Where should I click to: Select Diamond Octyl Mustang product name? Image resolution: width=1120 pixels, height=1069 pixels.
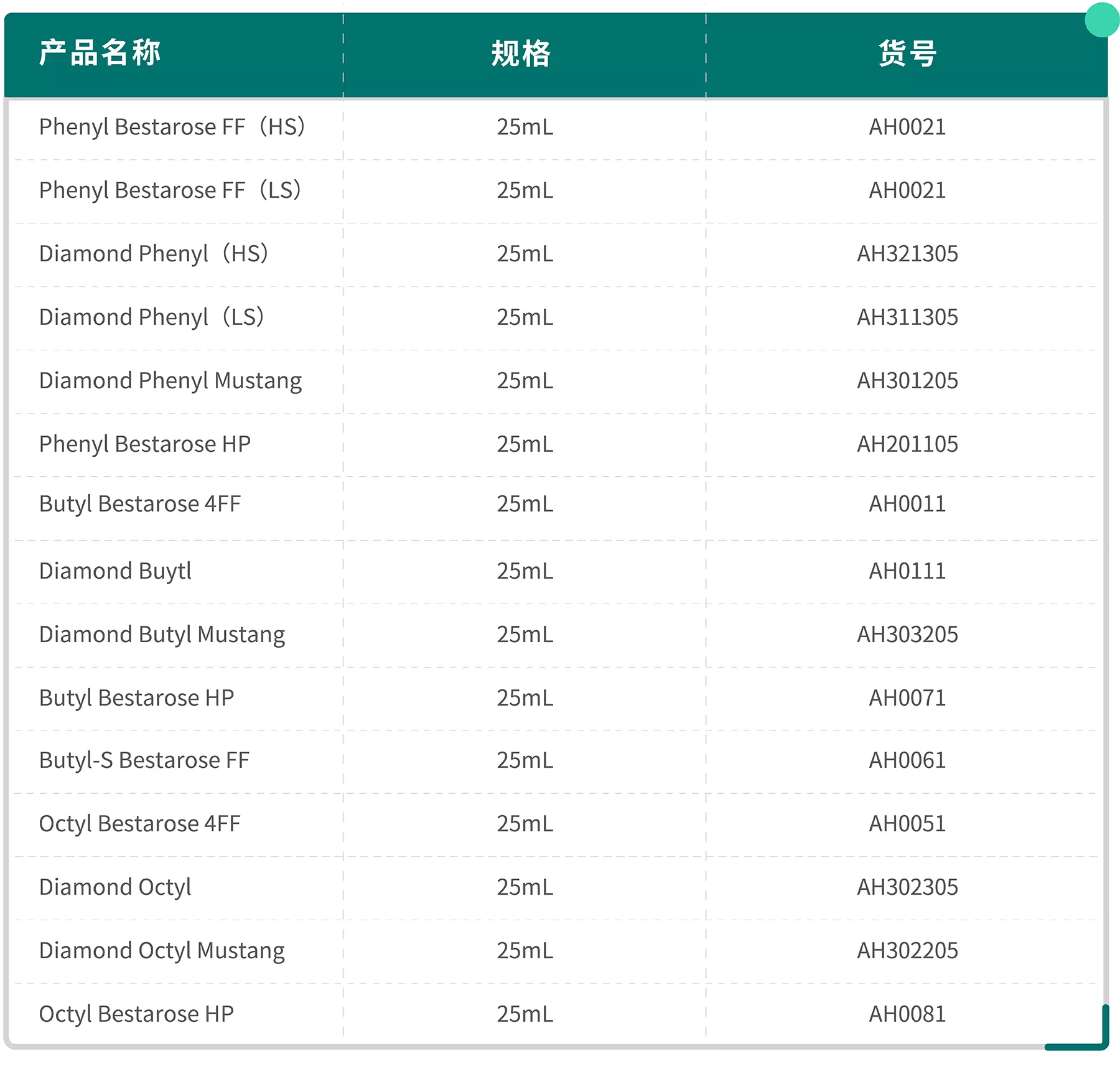(x=162, y=951)
